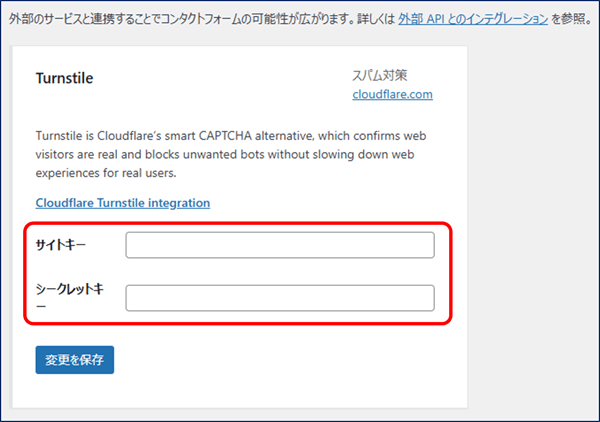Click the シークレットキー field label
The width and height of the screenshot is (600, 422).
70,297
